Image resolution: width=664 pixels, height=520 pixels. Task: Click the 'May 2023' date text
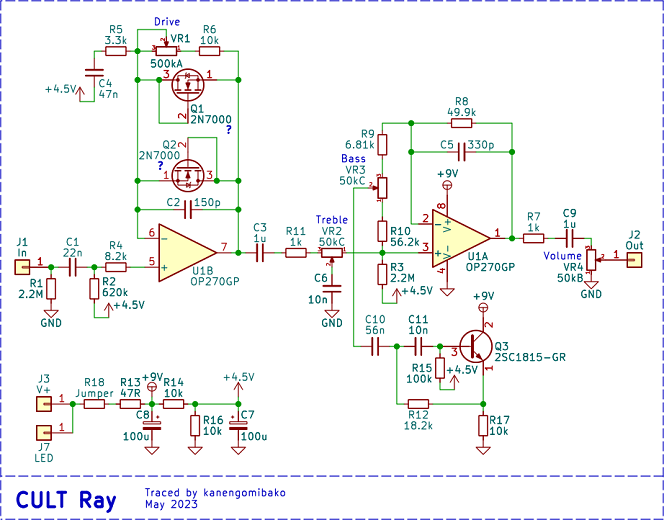[171, 504]
